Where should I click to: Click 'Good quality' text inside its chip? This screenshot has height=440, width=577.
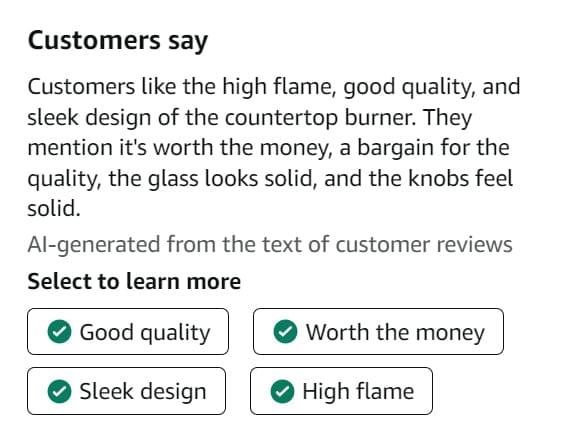[145, 333]
